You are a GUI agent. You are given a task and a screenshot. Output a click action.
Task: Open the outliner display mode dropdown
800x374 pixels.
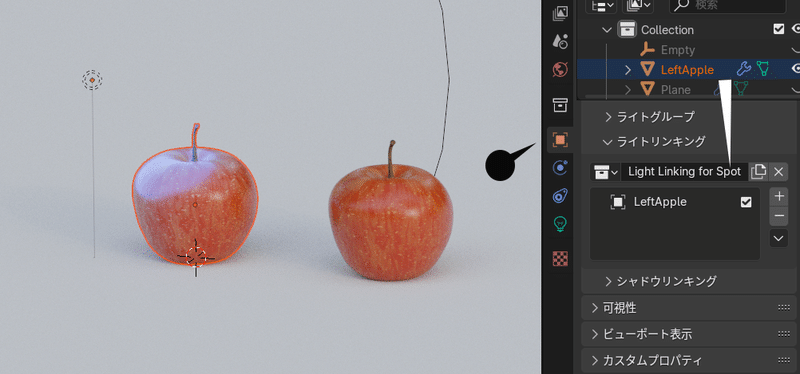click(602, 5)
